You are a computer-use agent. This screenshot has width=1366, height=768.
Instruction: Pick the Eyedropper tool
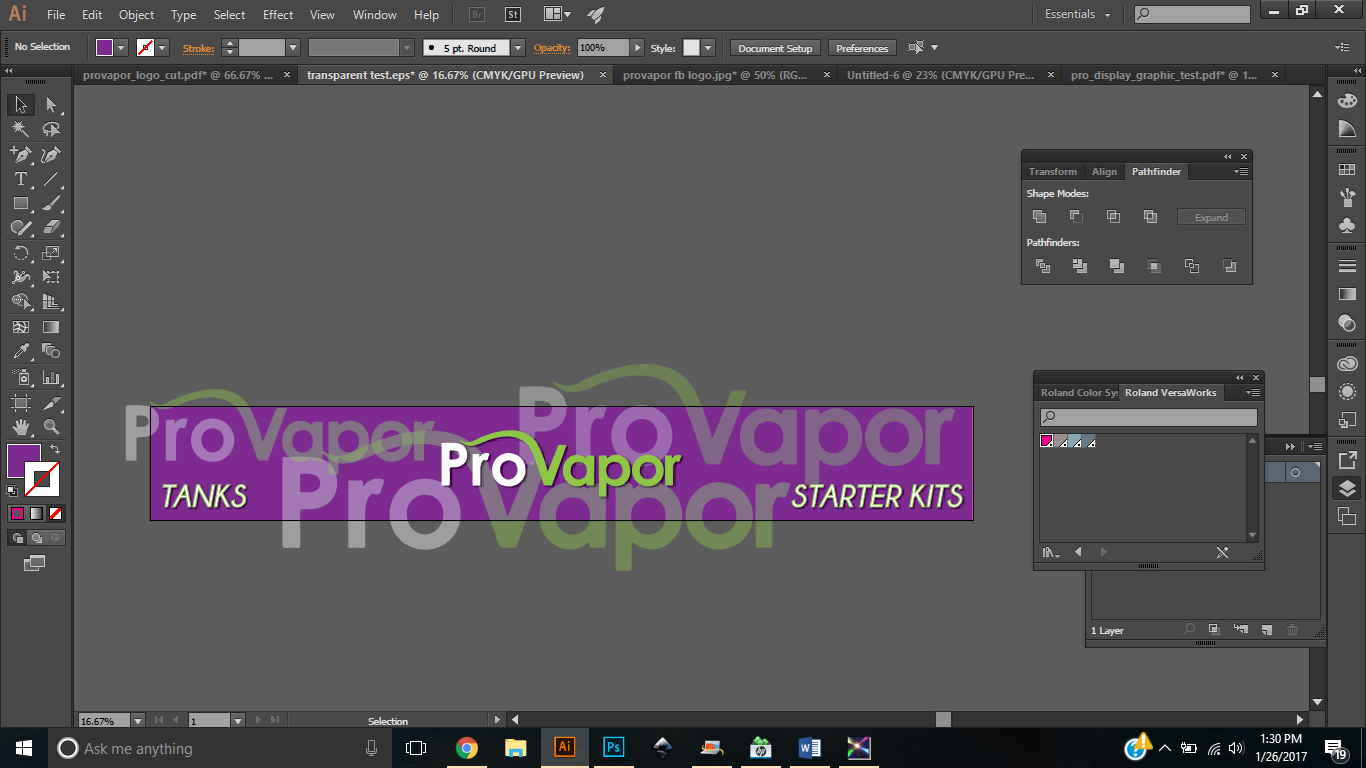21,351
